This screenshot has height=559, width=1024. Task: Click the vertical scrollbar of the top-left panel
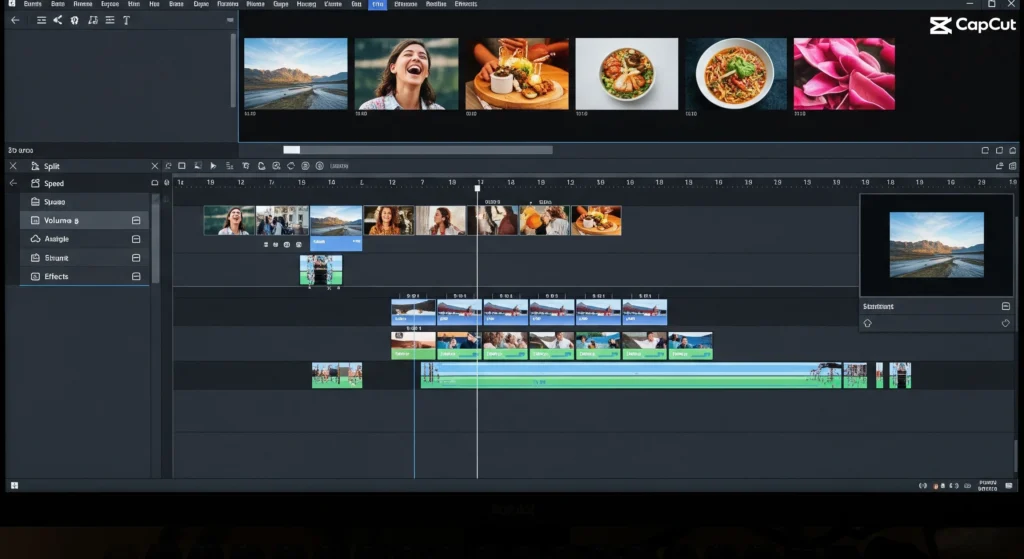point(233,71)
